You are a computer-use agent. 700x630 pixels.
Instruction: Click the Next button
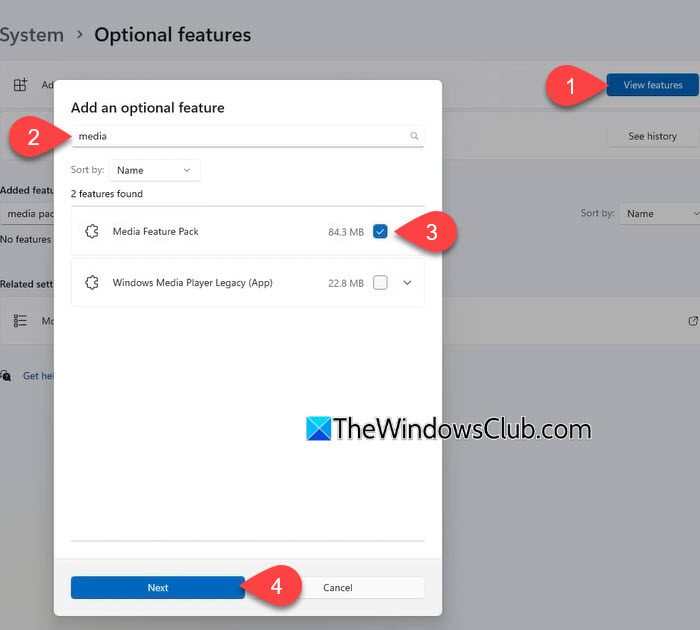coord(158,588)
